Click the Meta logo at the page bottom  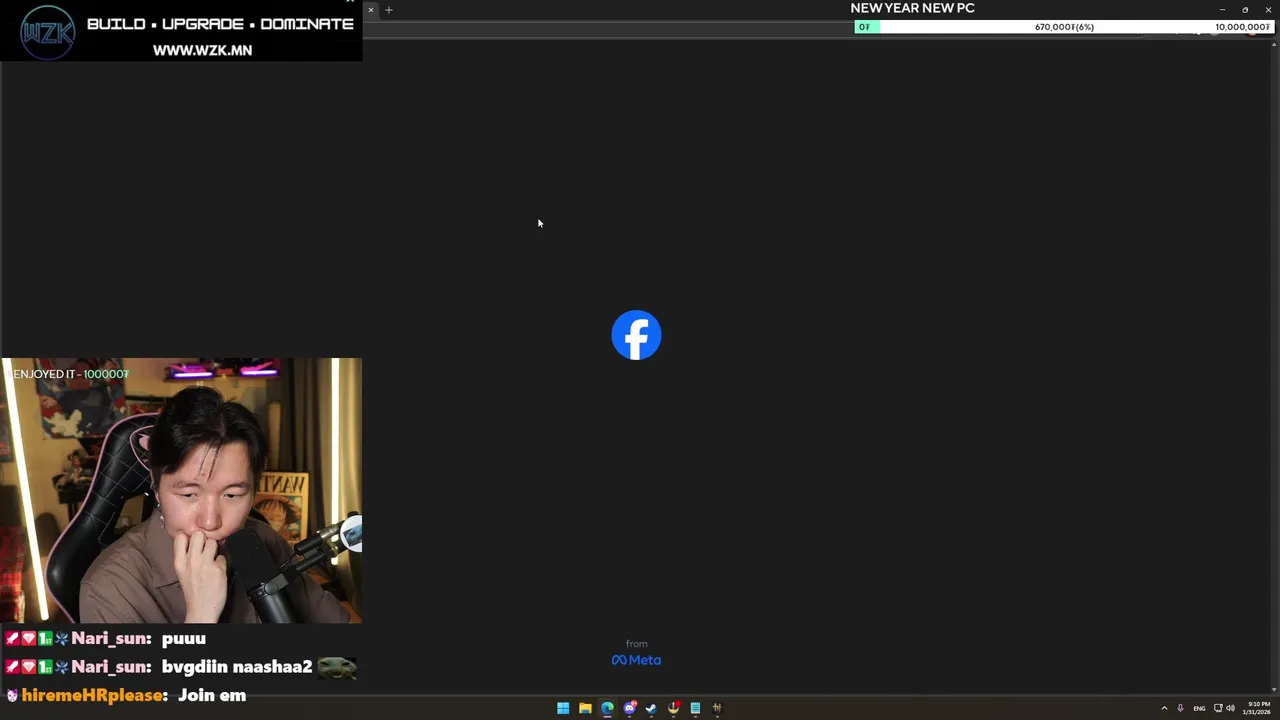[x=636, y=660]
